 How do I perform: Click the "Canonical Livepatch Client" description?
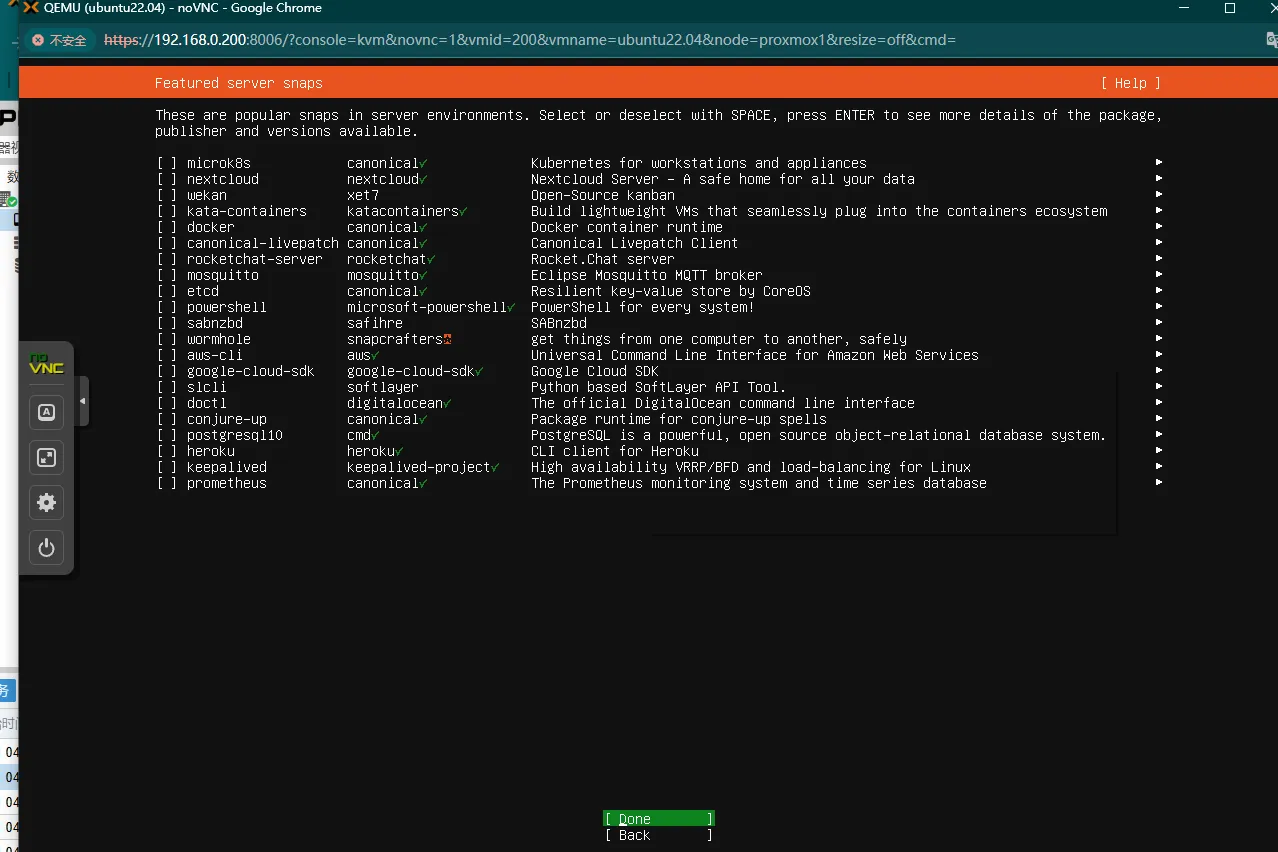tap(635, 243)
